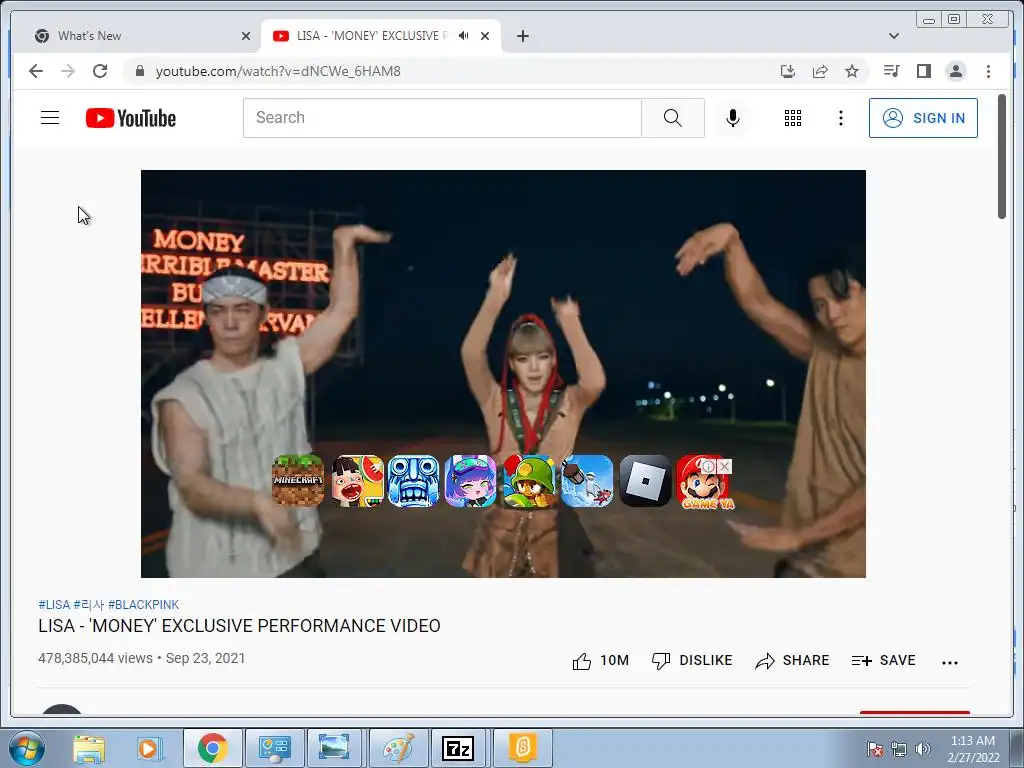
Task: Close the What's New tab
Action: [246, 36]
